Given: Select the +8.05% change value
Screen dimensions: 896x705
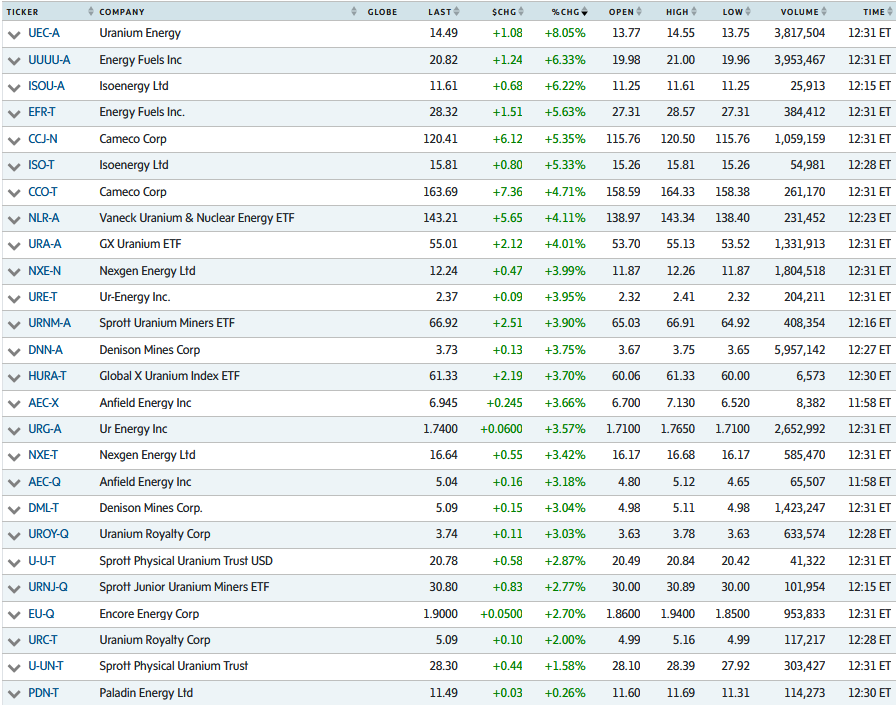Looking at the screenshot, I should tap(565, 33).
